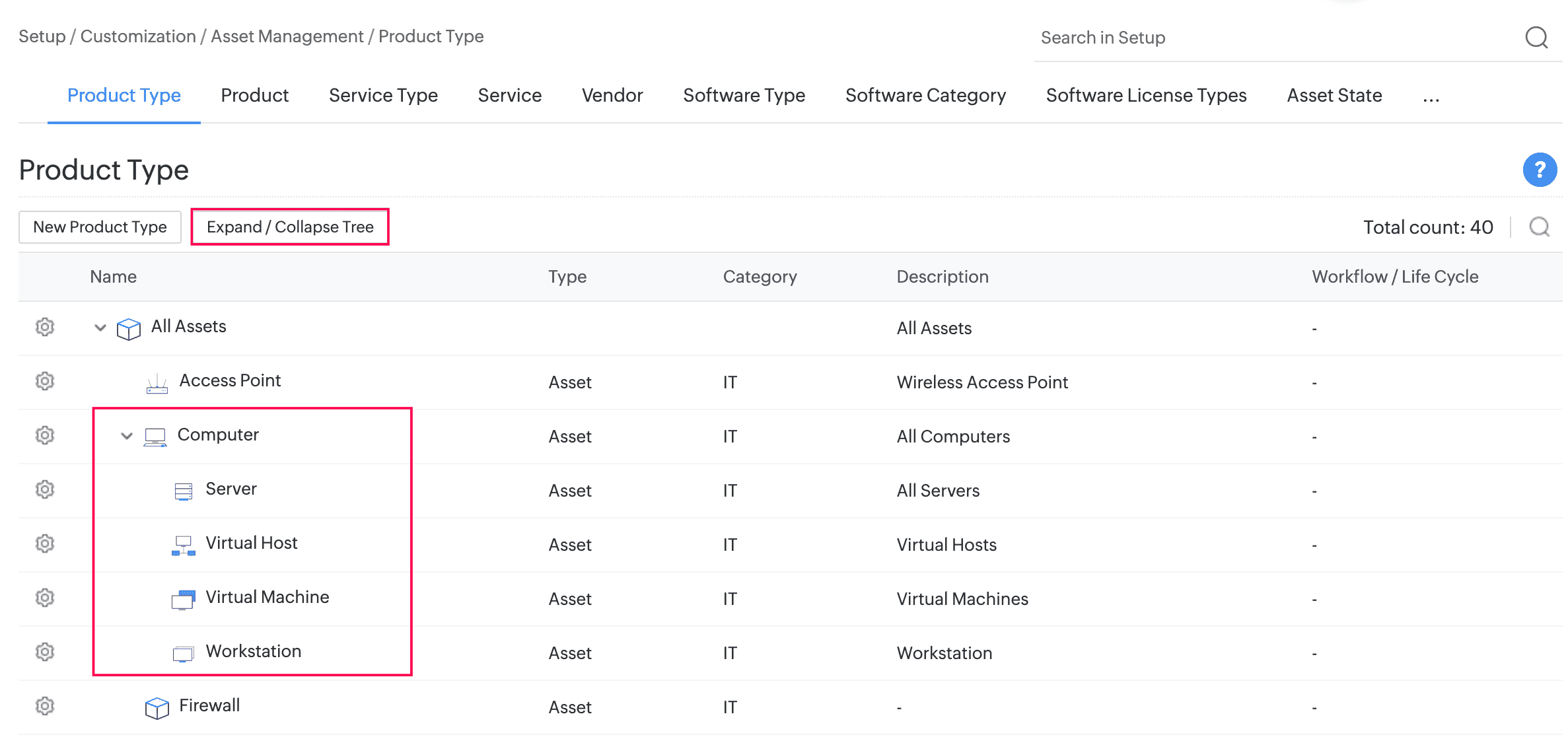The width and height of the screenshot is (1568, 741).
Task: Click the blue help question mark icon
Action: tap(1540, 170)
